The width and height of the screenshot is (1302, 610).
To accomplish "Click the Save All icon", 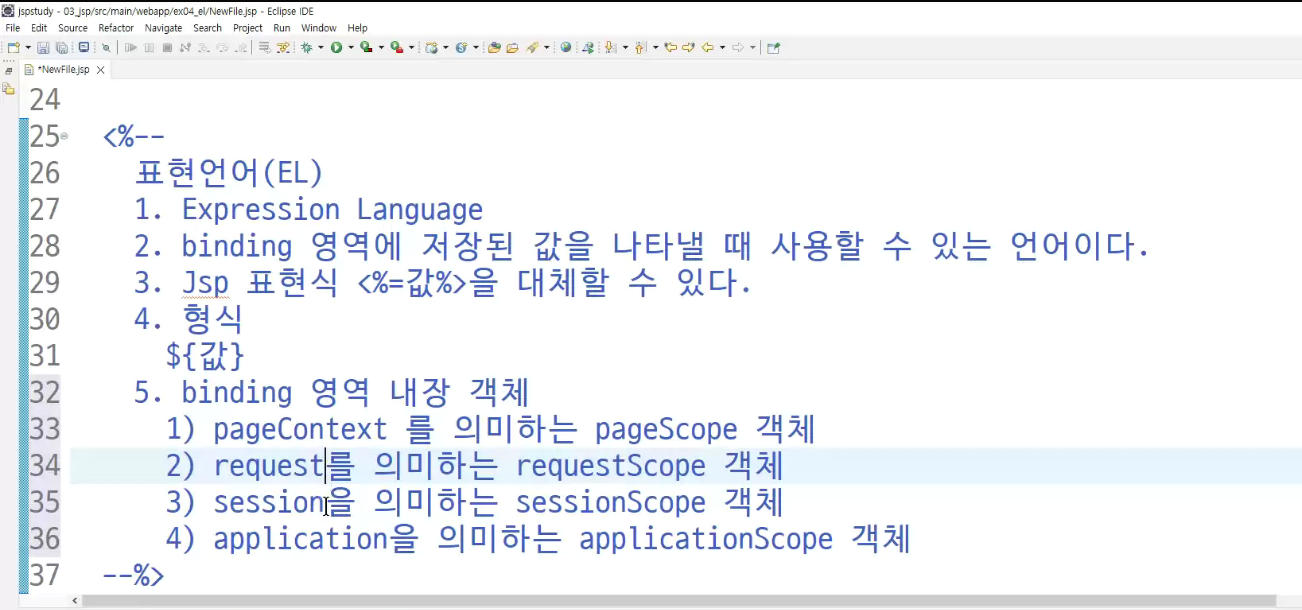I will (x=61, y=47).
